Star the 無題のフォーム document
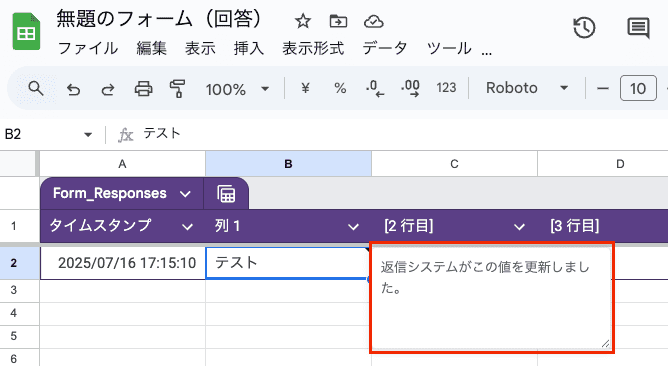Viewport: 668px width, 366px height. 303,21
